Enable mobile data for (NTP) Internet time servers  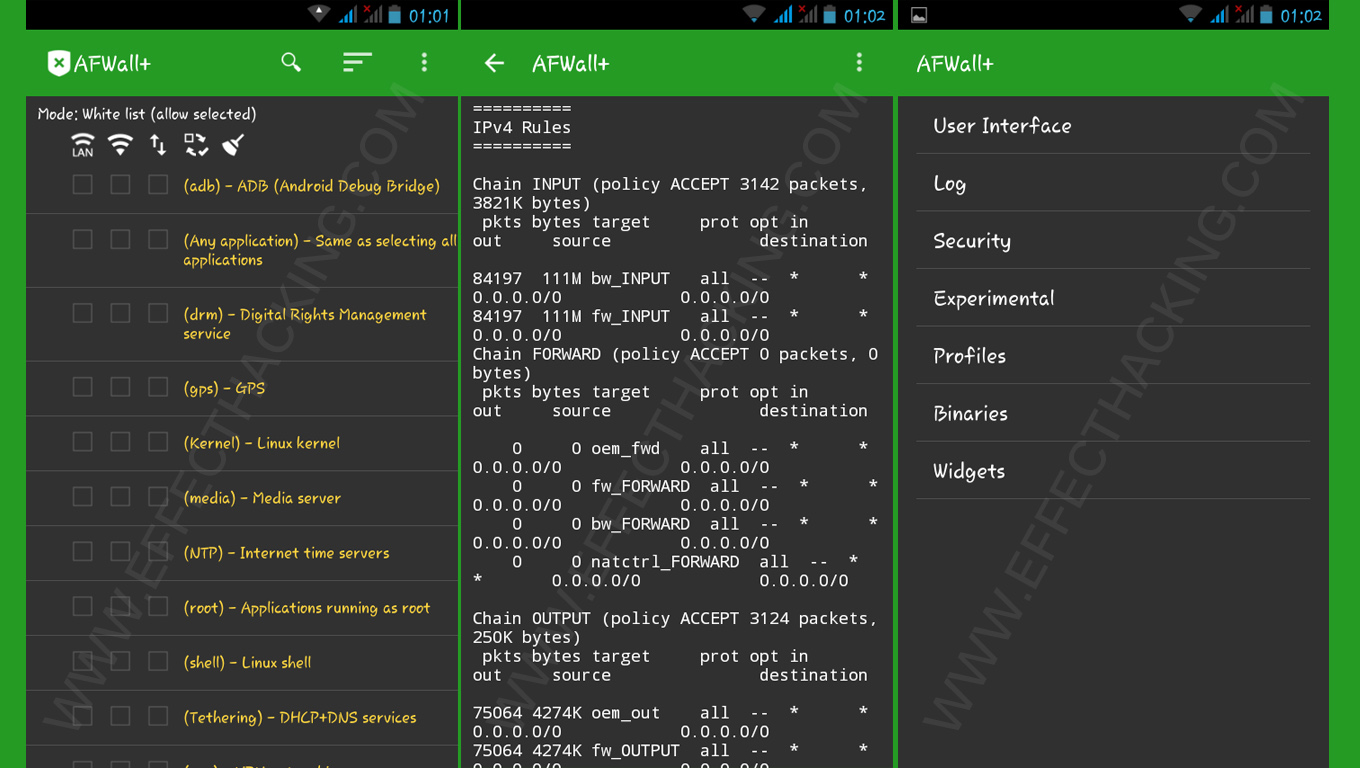pos(158,552)
